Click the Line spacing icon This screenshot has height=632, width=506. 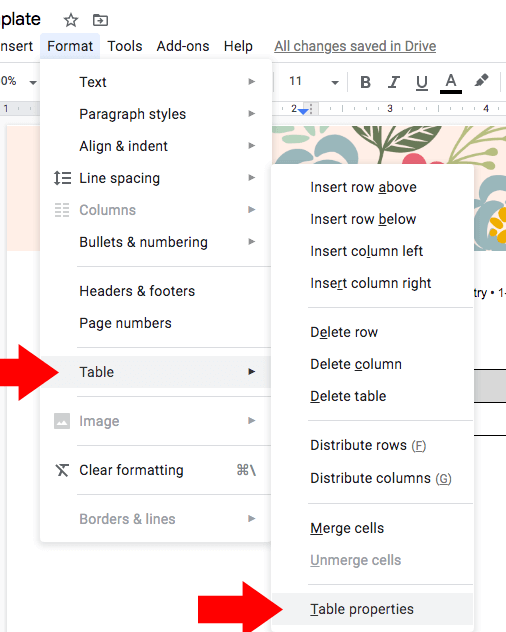click(x=62, y=178)
